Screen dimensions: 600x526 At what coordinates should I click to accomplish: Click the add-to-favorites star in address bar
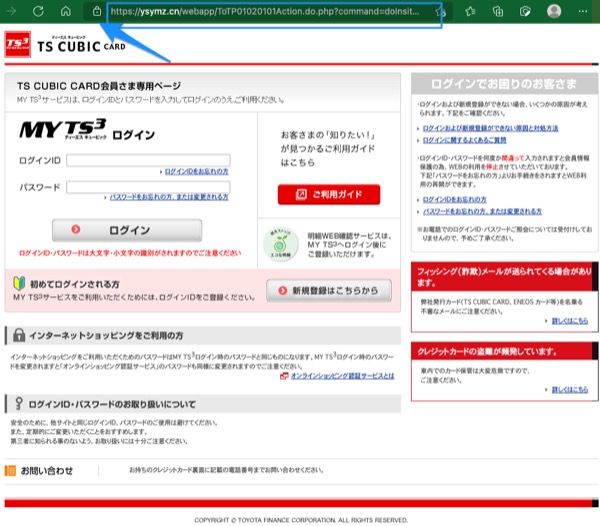440,12
